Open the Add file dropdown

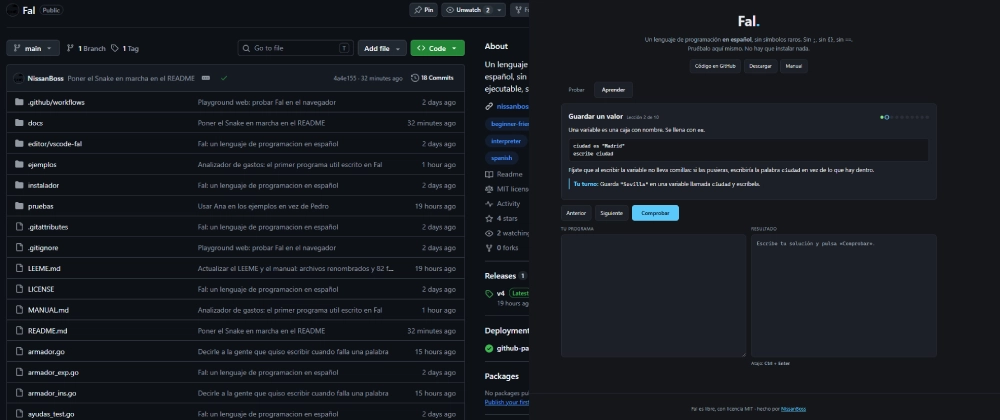tap(382, 48)
